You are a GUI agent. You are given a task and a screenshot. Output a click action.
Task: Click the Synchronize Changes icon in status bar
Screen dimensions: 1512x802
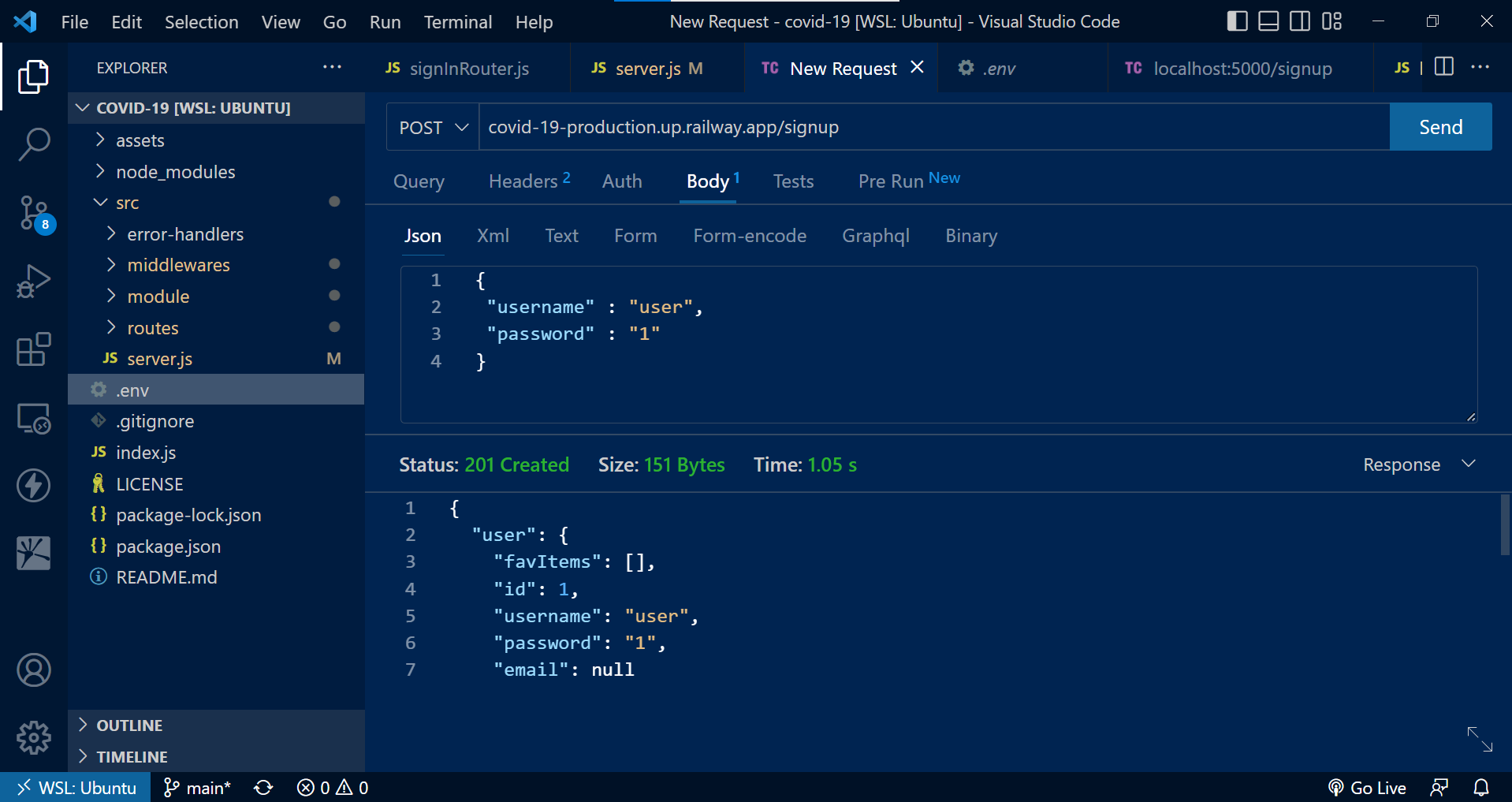click(263, 788)
